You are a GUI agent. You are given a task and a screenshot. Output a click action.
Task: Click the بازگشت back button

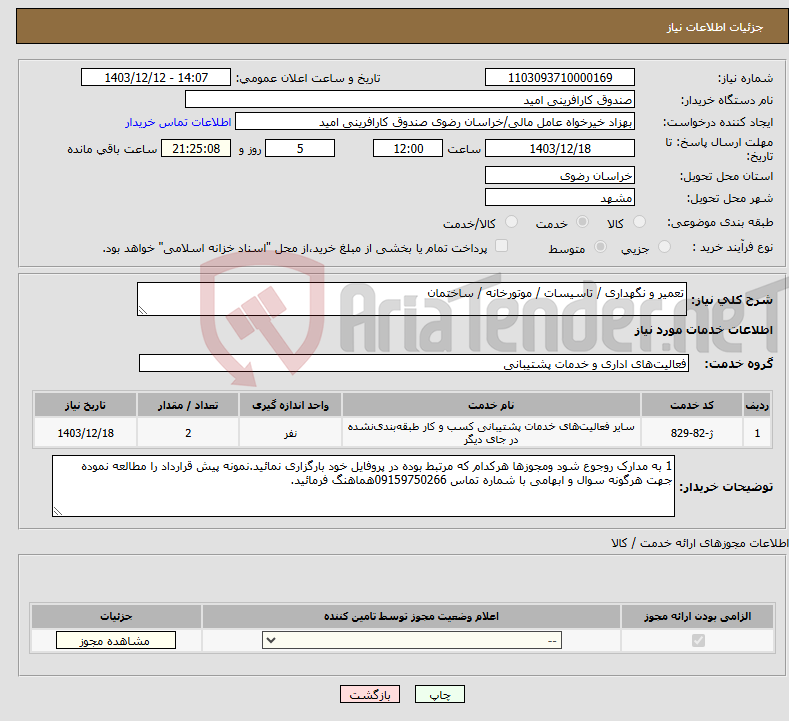[370, 694]
